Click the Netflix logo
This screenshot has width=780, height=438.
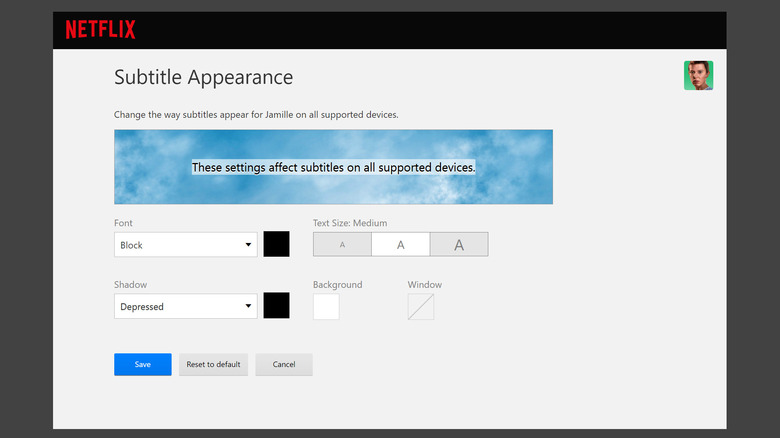click(x=101, y=30)
